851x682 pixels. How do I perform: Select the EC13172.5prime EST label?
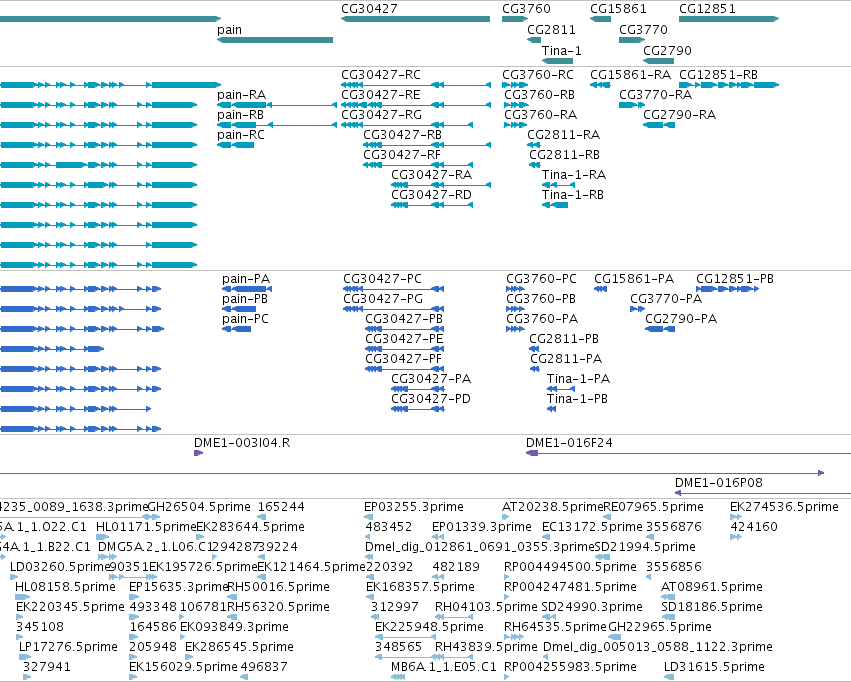coord(592,527)
